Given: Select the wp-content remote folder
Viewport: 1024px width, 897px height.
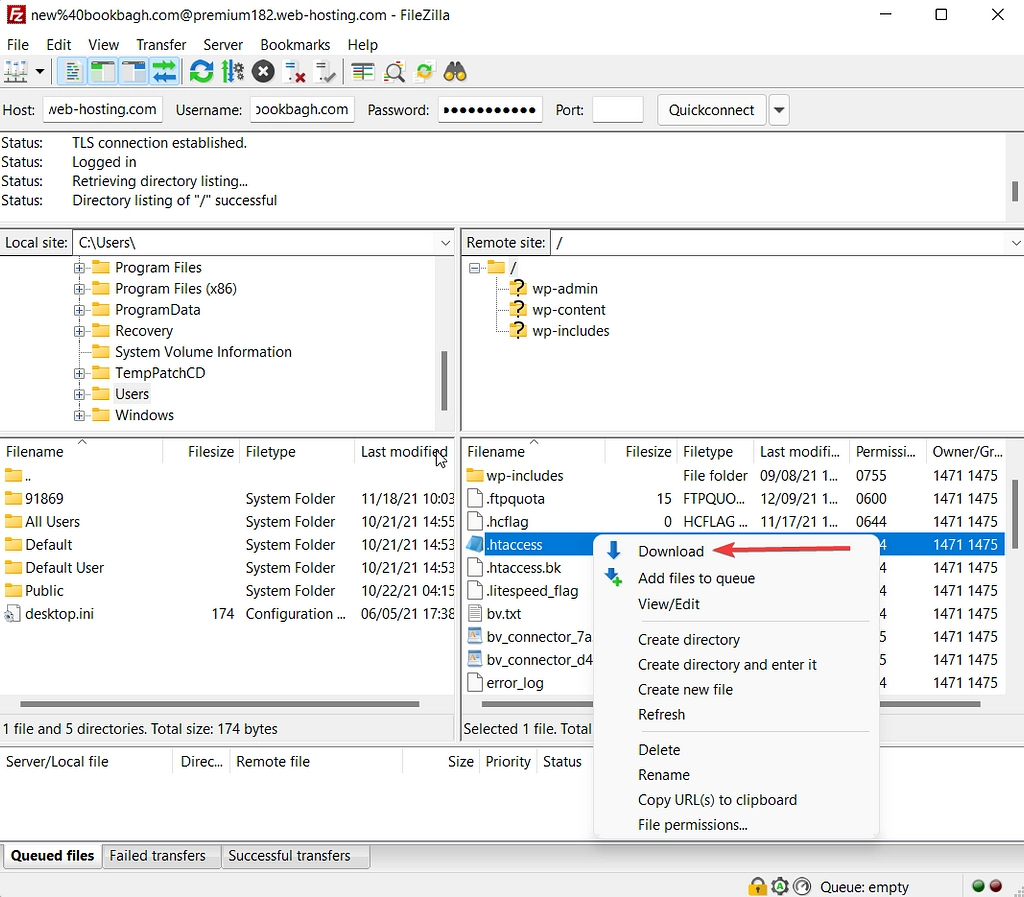Looking at the screenshot, I should (568, 310).
